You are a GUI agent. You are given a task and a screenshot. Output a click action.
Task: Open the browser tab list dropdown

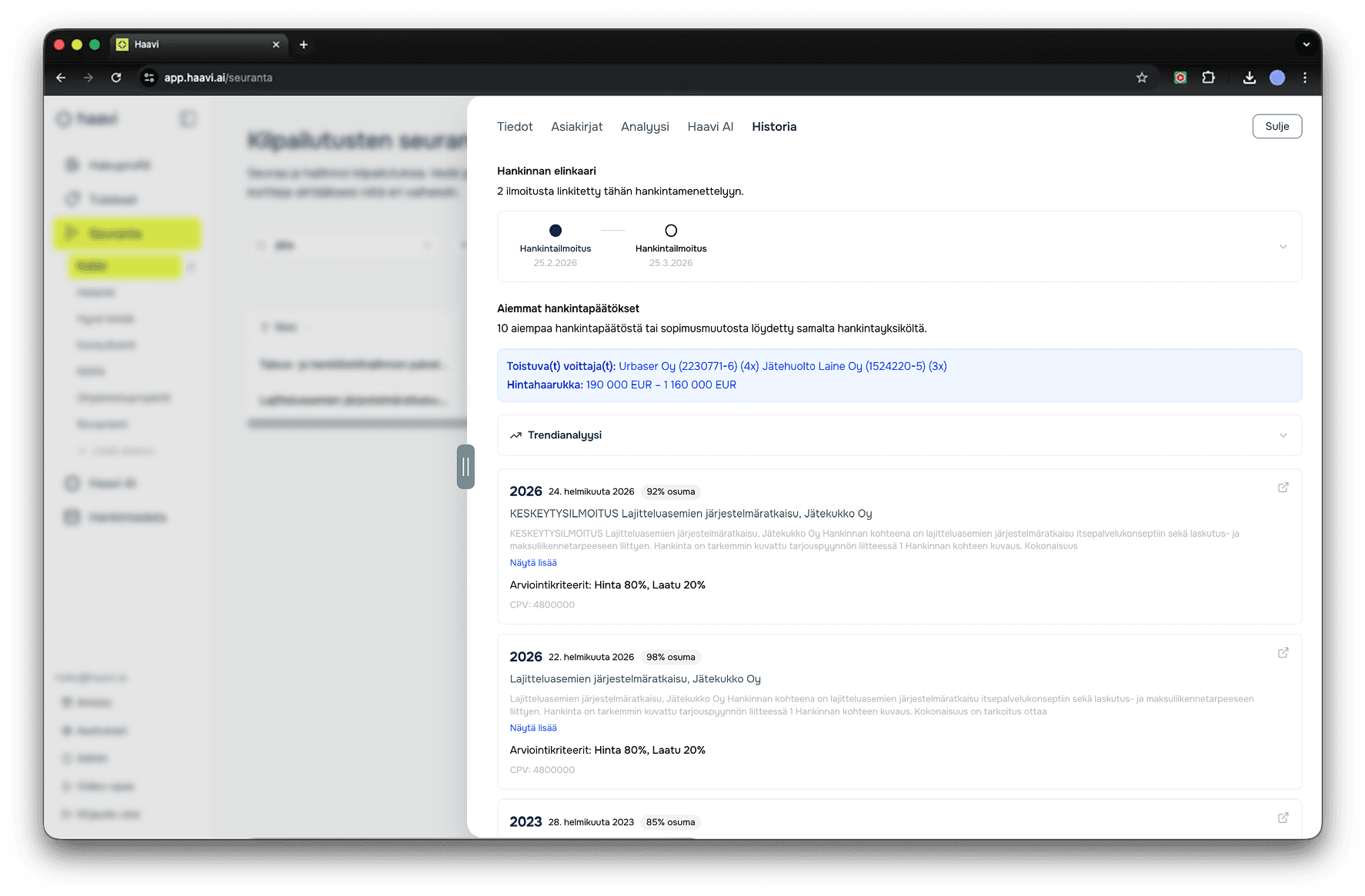1306,45
